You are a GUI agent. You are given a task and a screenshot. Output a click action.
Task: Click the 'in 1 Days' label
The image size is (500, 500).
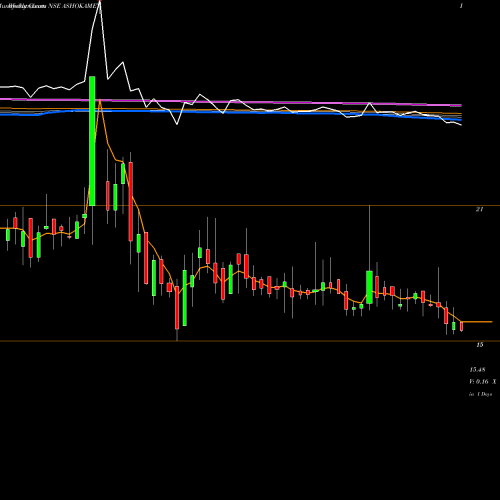(480, 394)
